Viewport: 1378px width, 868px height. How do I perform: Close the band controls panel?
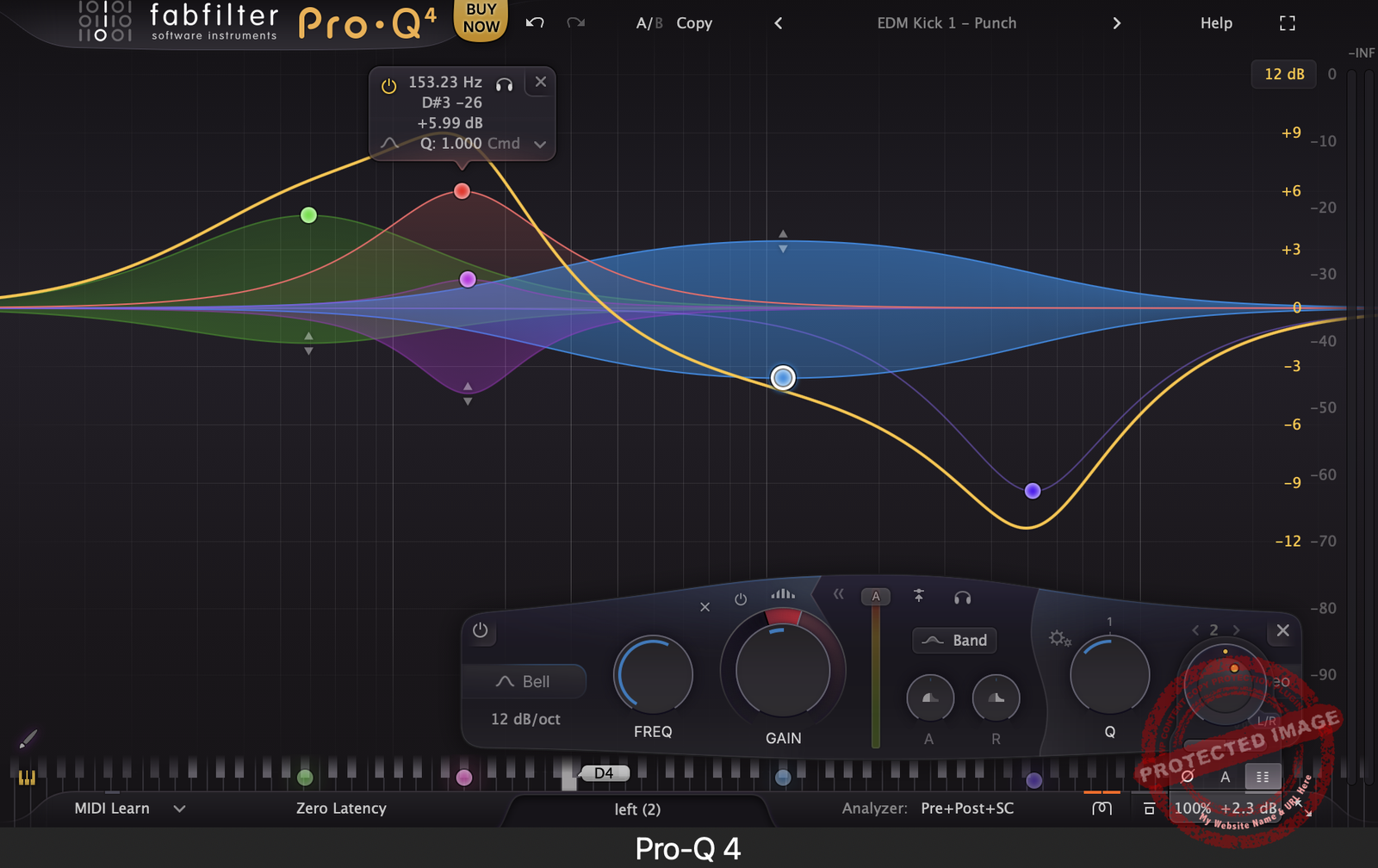pyautogui.click(x=1282, y=630)
